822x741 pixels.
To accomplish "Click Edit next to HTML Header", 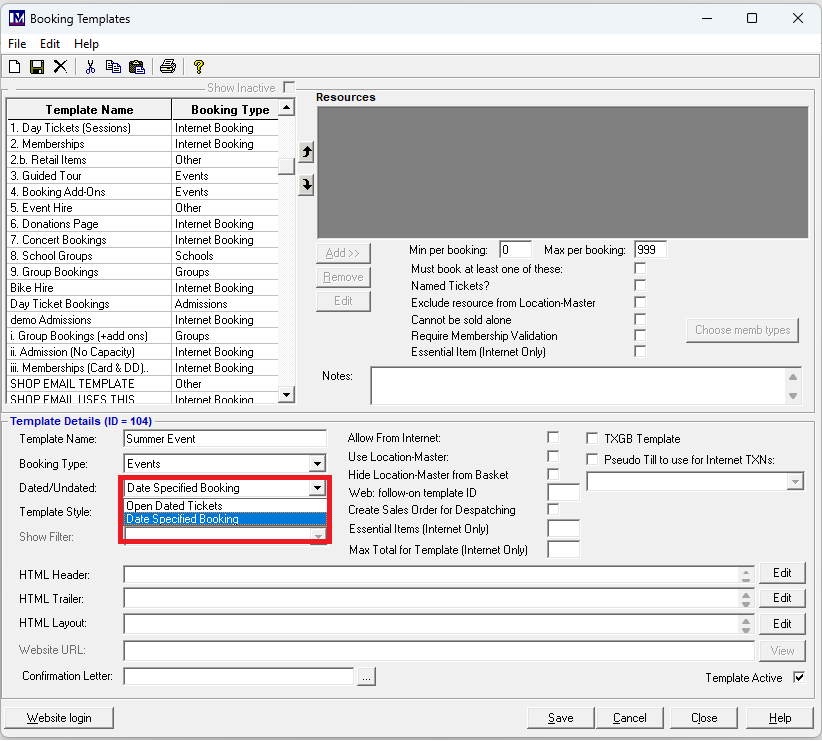I will click(x=782, y=573).
